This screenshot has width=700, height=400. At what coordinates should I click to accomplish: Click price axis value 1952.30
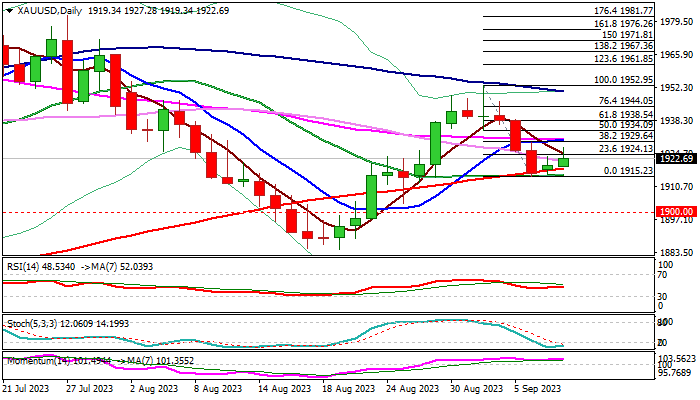[x=676, y=88]
